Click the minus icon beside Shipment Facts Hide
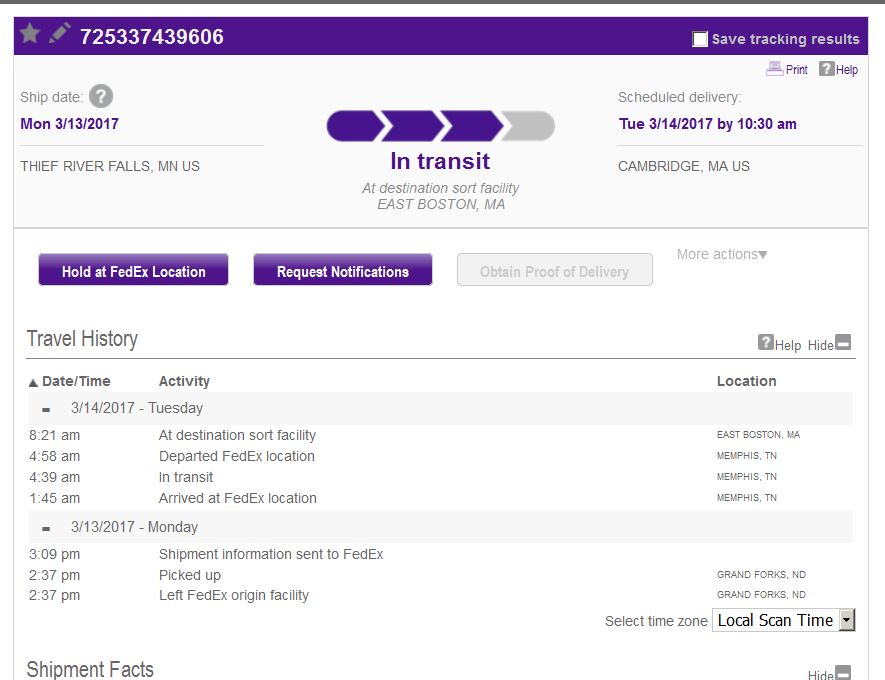This screenshot has height=680, width=885. point(843,672)
